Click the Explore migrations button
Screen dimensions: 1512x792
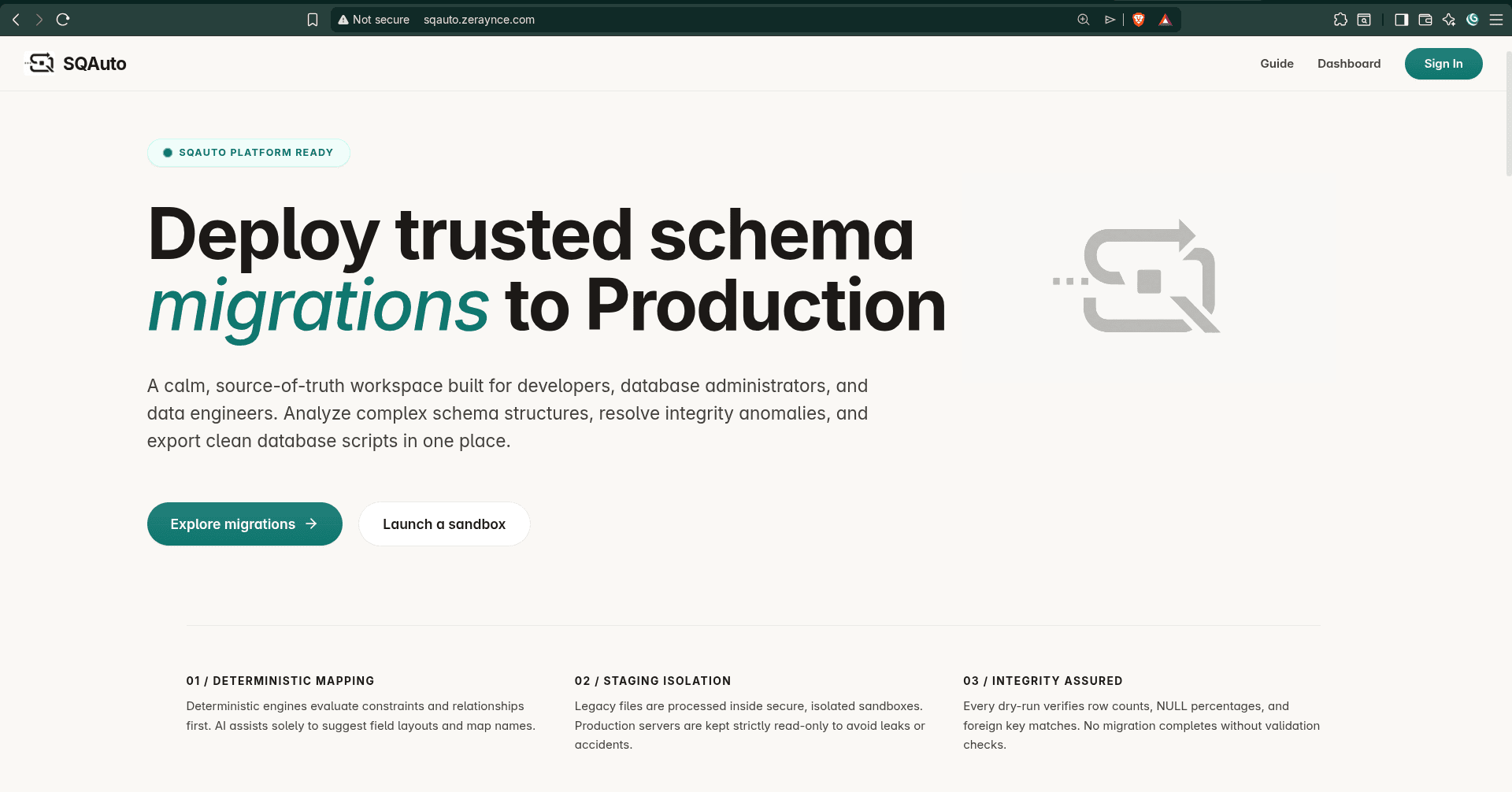pyautogui.click(x=245, y=524)
